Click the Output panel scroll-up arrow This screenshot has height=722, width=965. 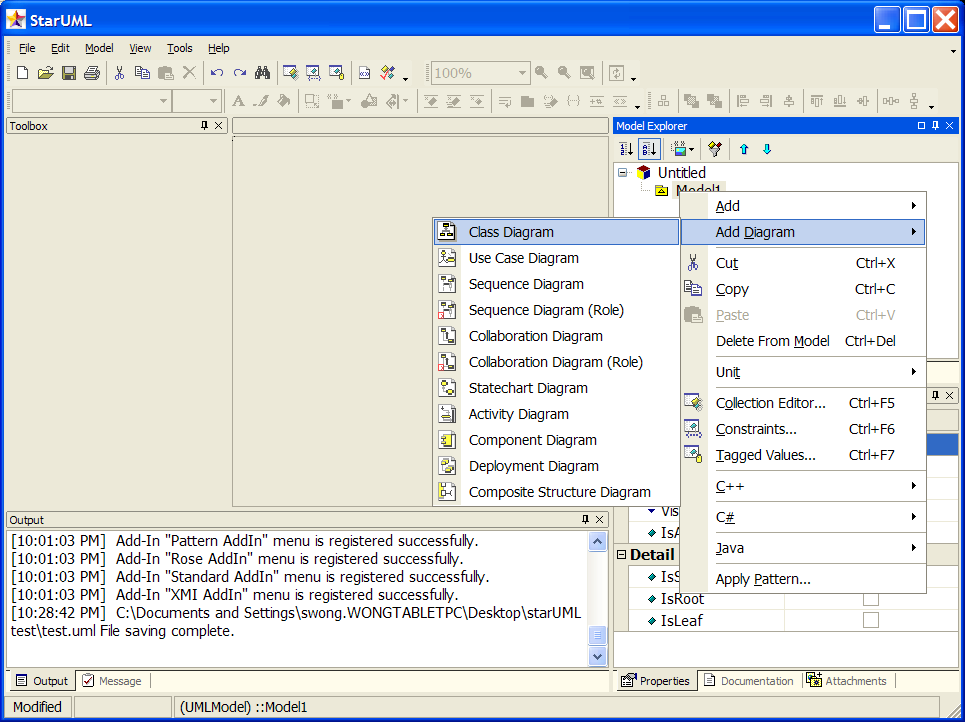597,542
